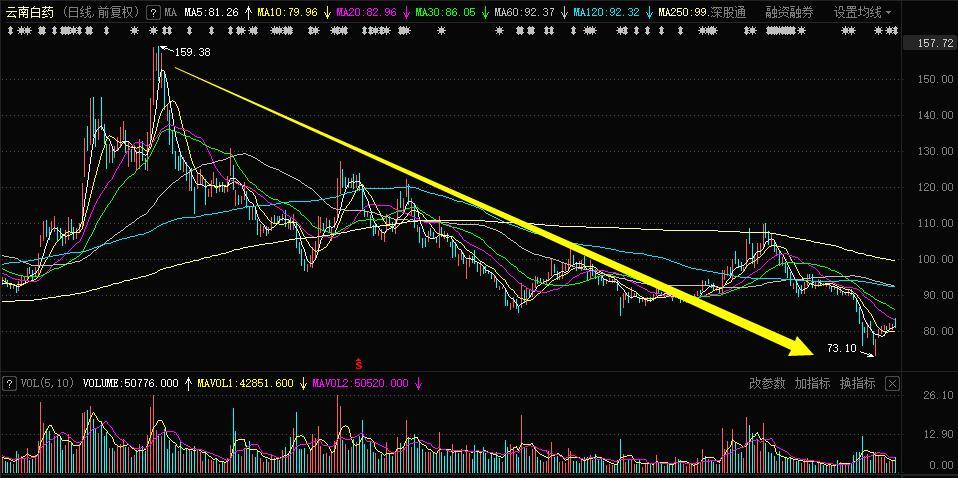Click the red S marker on chart
The height and width of the screenshot is (478, 958).
pos(358,361)
